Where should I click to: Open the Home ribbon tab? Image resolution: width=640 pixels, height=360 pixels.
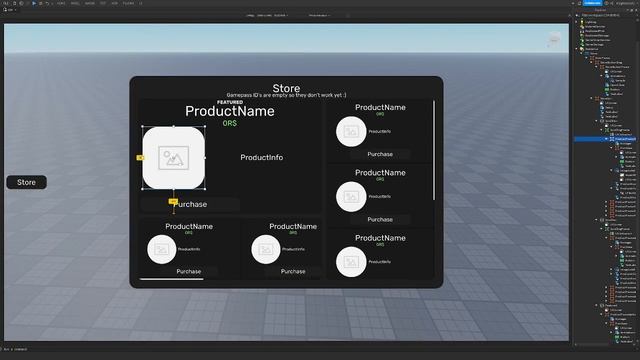point(61,3)
